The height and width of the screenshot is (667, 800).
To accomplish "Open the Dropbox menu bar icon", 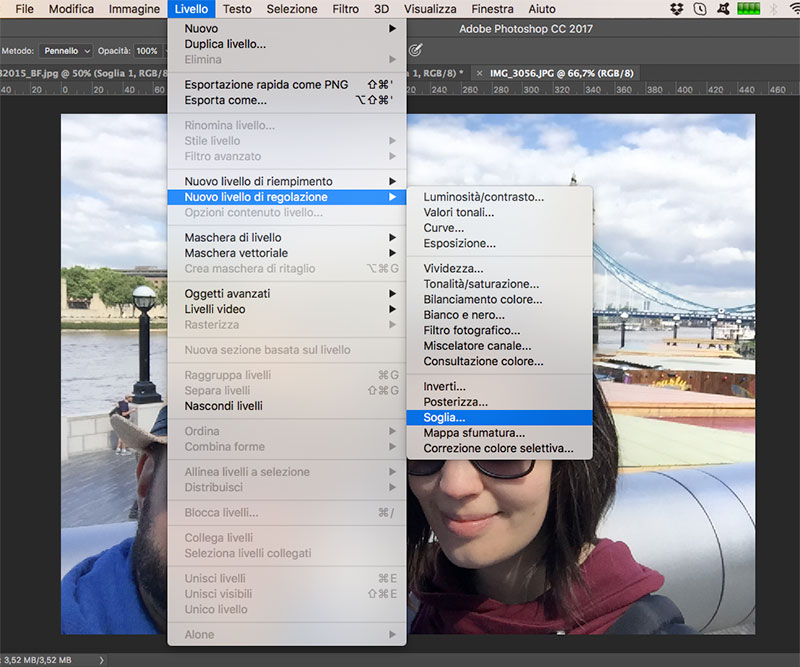I will [677, 9].
